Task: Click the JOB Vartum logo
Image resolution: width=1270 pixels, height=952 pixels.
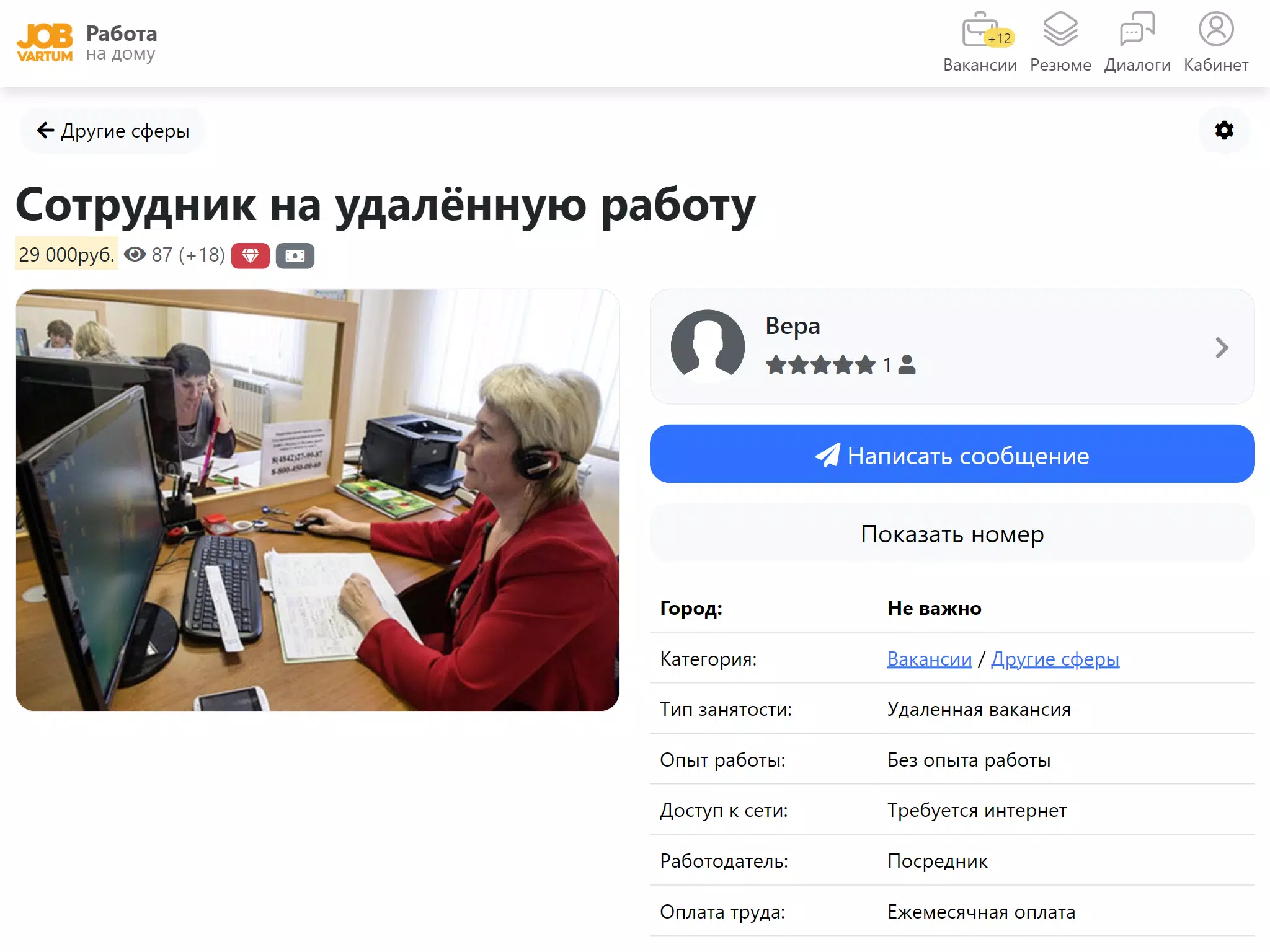Action: (x=45, y=43)
